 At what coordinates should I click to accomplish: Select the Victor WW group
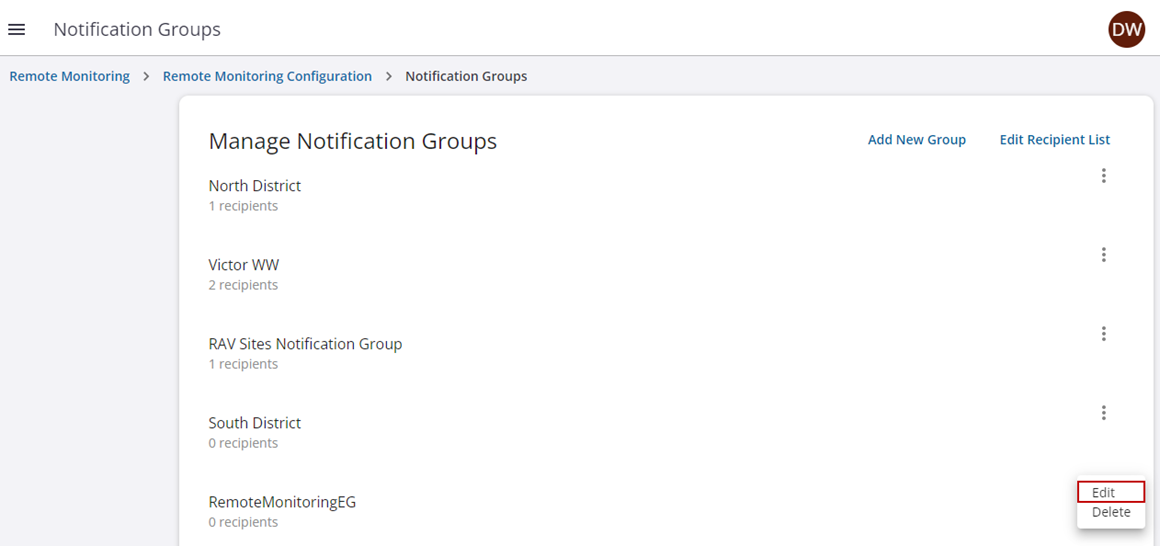tap(243, 265)
